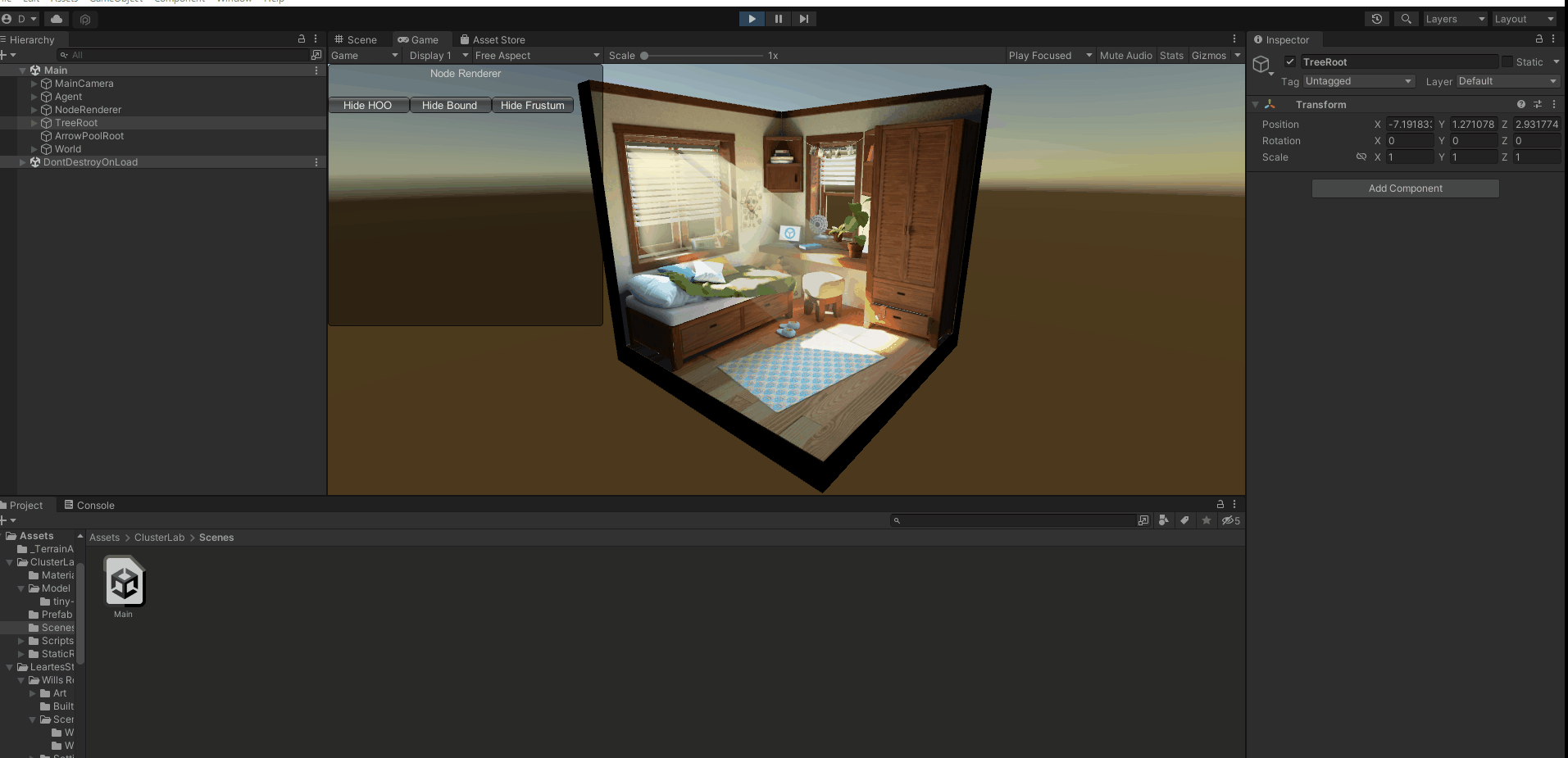Collapse the Main scene in Hierarchy
The height and width of the screenshot is (758, 1568).
tap(23, 70)
